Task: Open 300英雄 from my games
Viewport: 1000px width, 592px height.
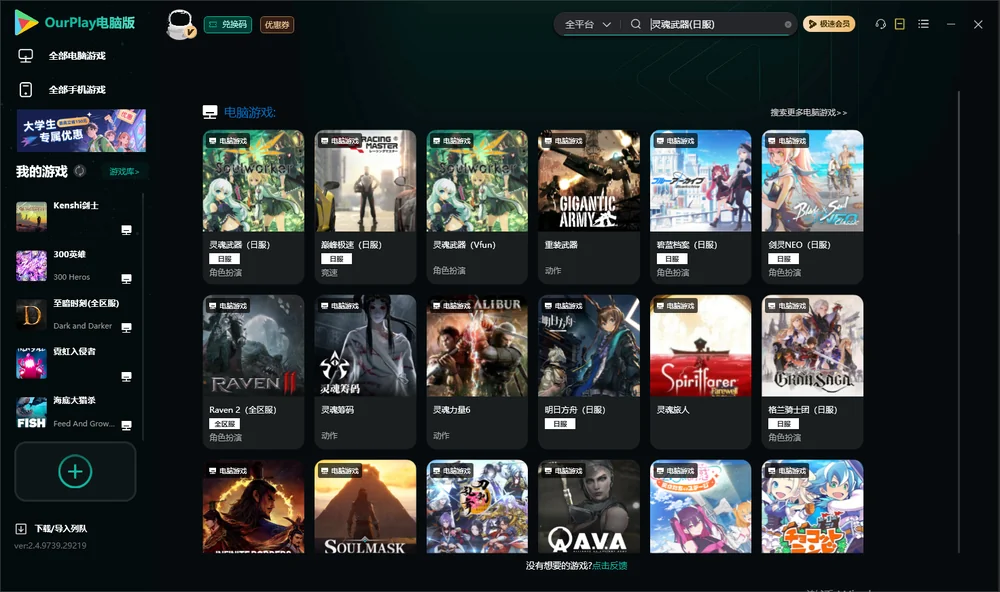Action: point(75,265)
